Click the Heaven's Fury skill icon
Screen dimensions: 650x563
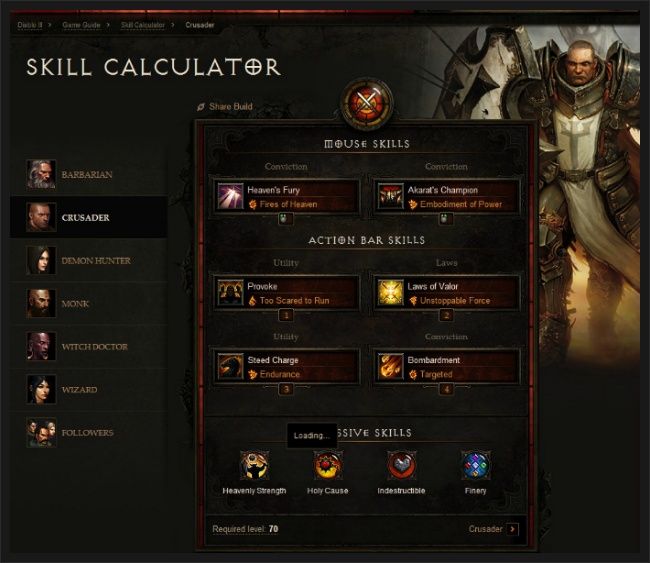pos(230,196)
